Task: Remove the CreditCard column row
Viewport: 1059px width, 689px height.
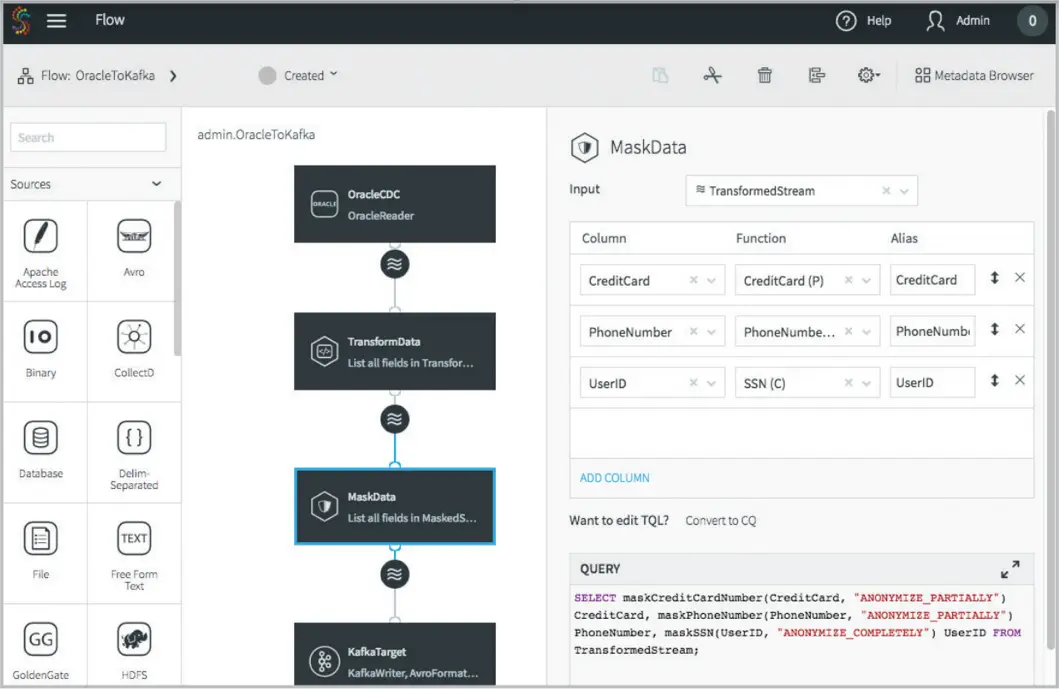Action: tap(1020, 278)
